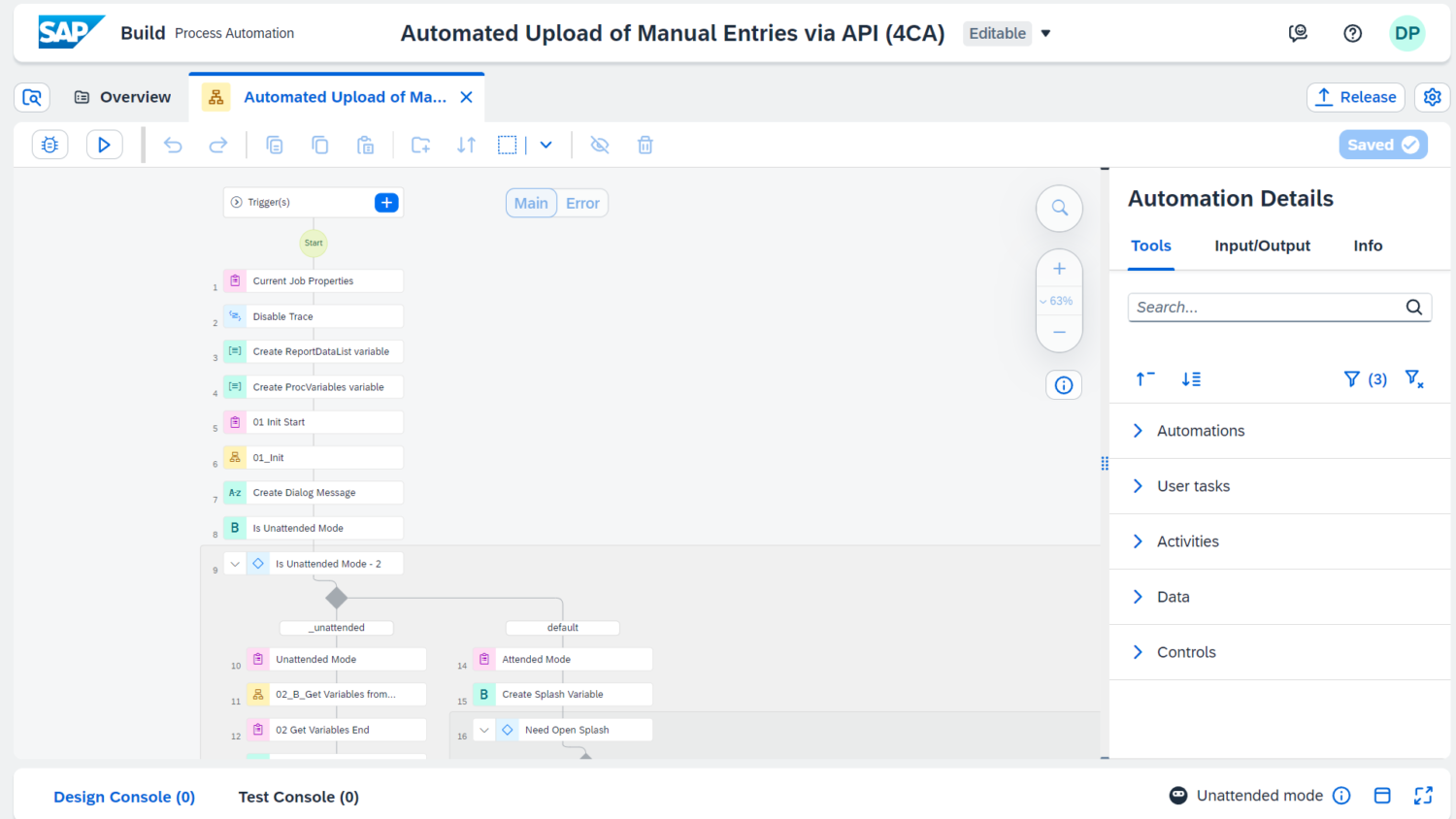Add a trigger with the blue plus button
1456x819 pixels.
tap(386, 203)
